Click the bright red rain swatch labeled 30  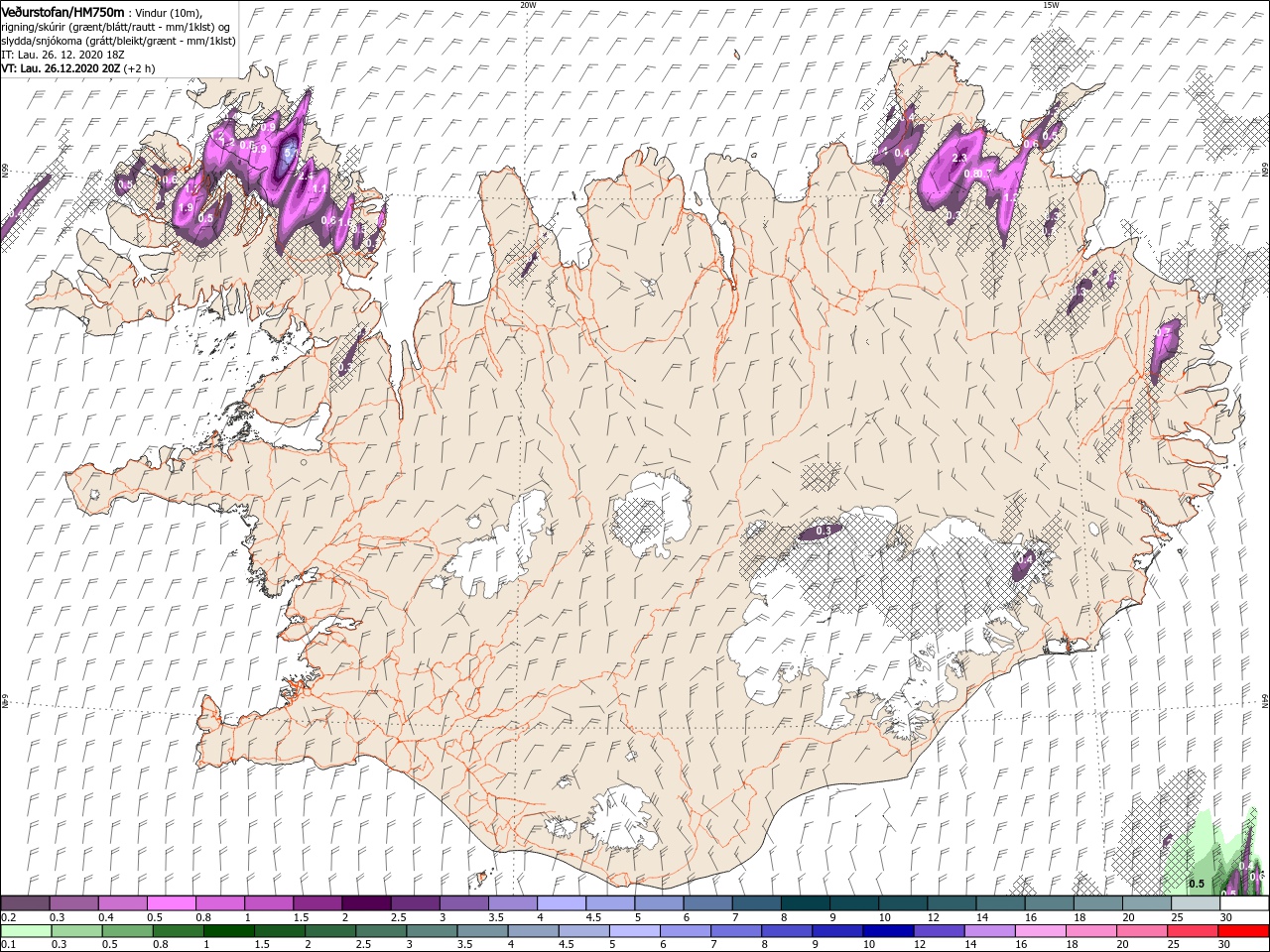click(x=1242, y=931)
